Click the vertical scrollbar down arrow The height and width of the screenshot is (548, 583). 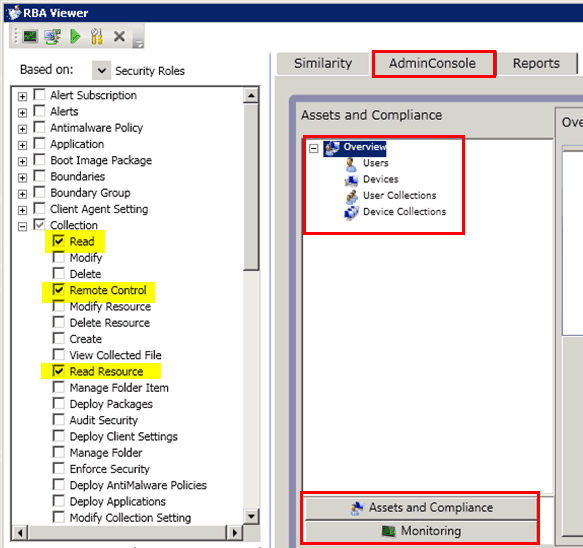pyautogui.click(x=251, y=516)
